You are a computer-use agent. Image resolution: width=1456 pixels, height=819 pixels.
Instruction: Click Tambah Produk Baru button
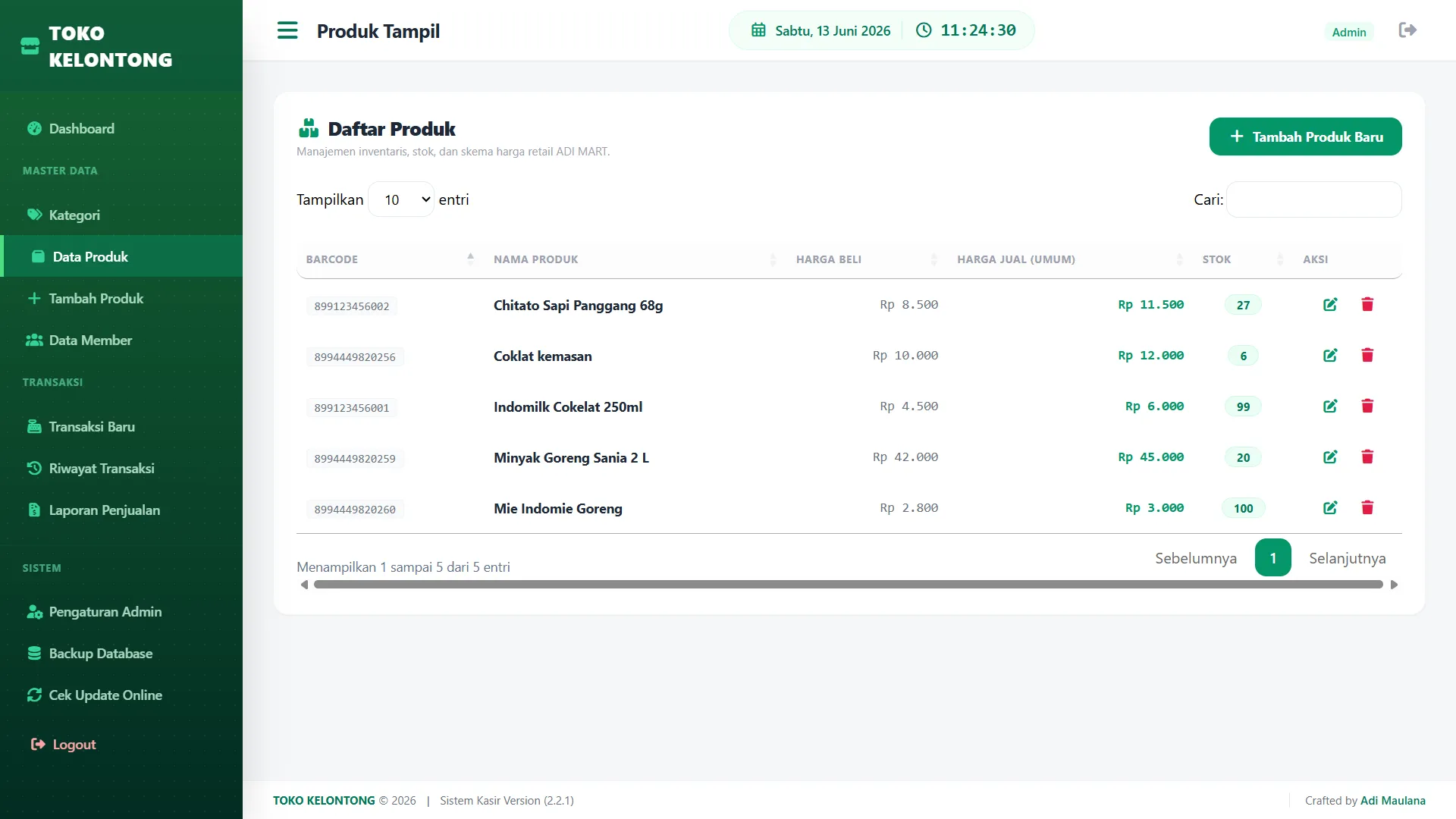tap(1305, 136)
